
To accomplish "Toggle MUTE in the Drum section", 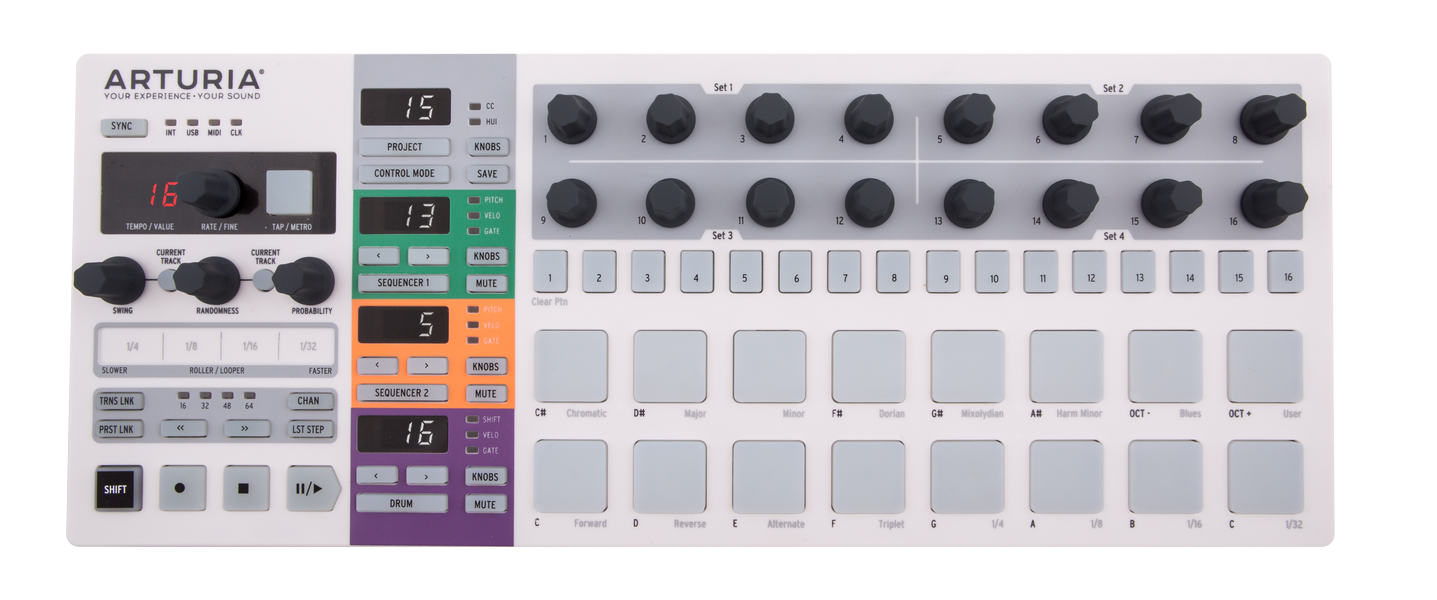I will 486,504.
